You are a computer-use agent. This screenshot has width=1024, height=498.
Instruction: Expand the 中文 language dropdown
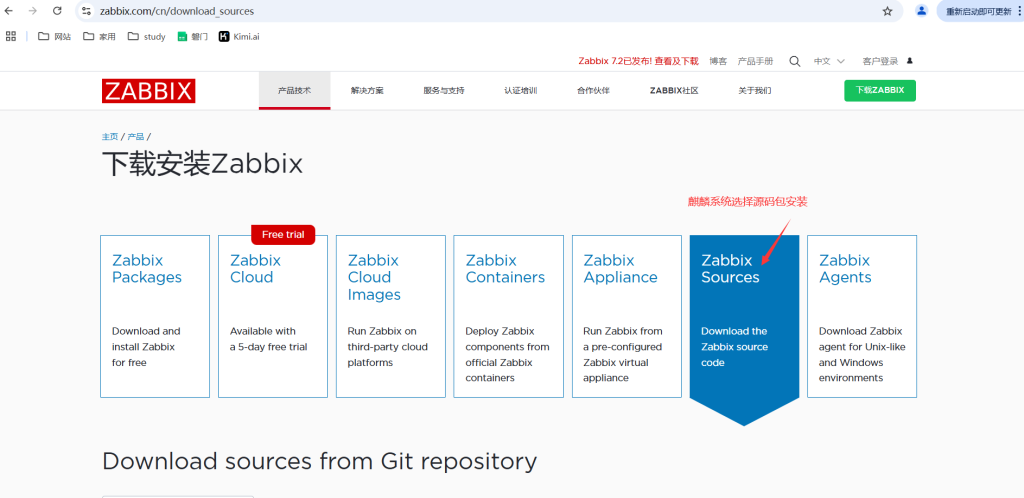pyautogui.click(x=828, y=61)
